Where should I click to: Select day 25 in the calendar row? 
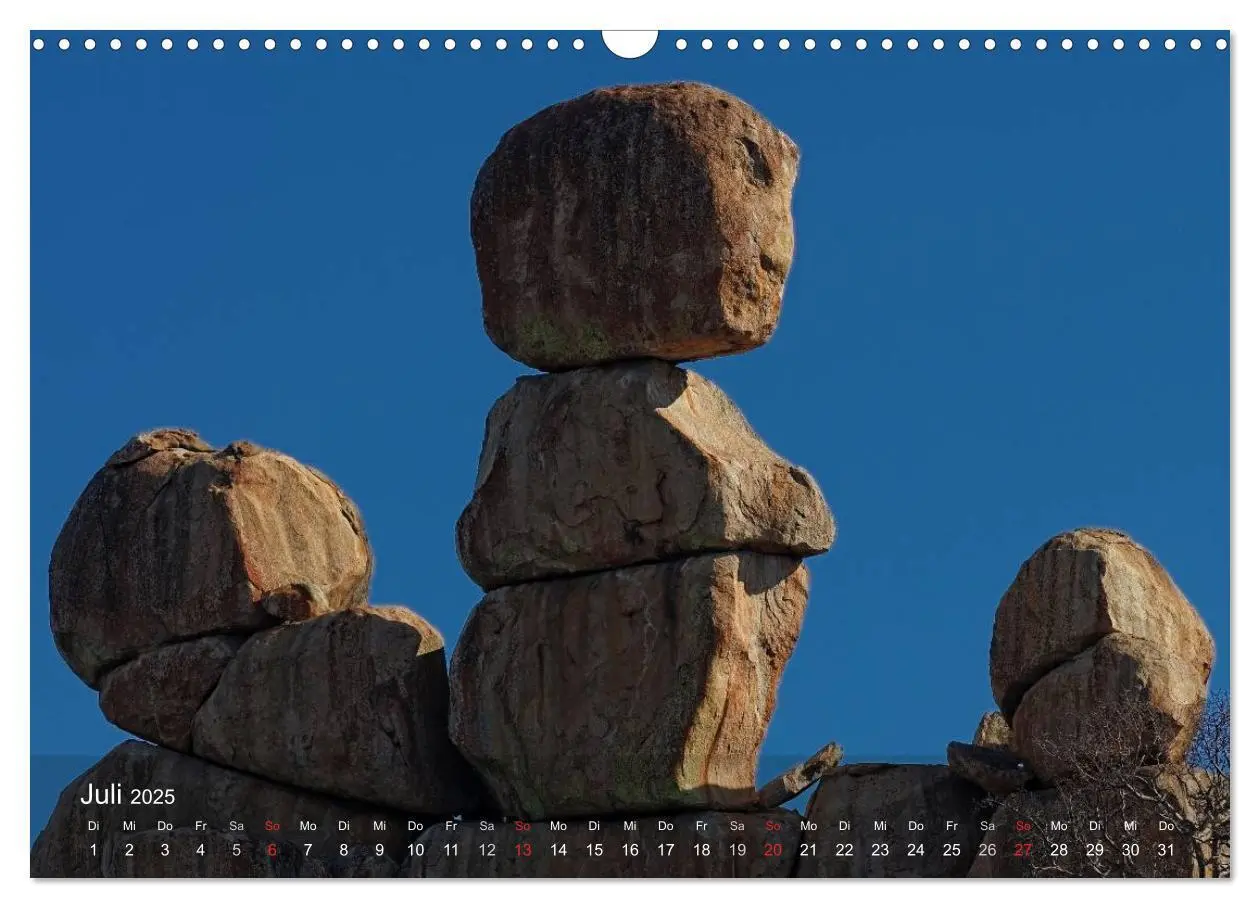pos(952,850)
